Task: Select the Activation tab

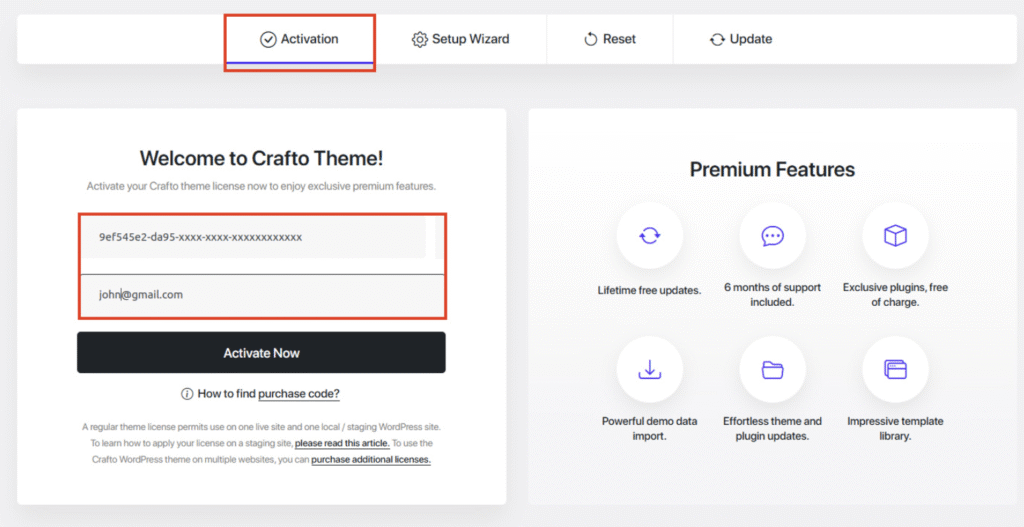Action: [300, 40]
